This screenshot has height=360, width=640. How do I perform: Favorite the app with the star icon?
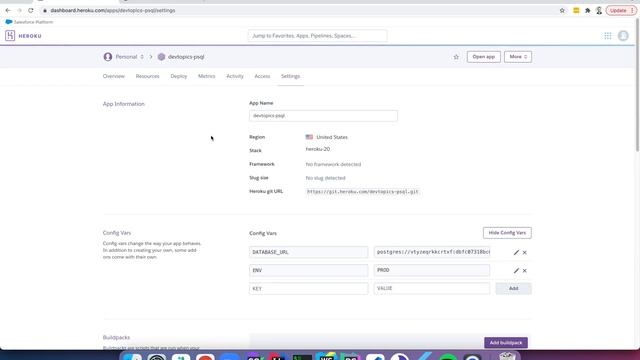456,57
